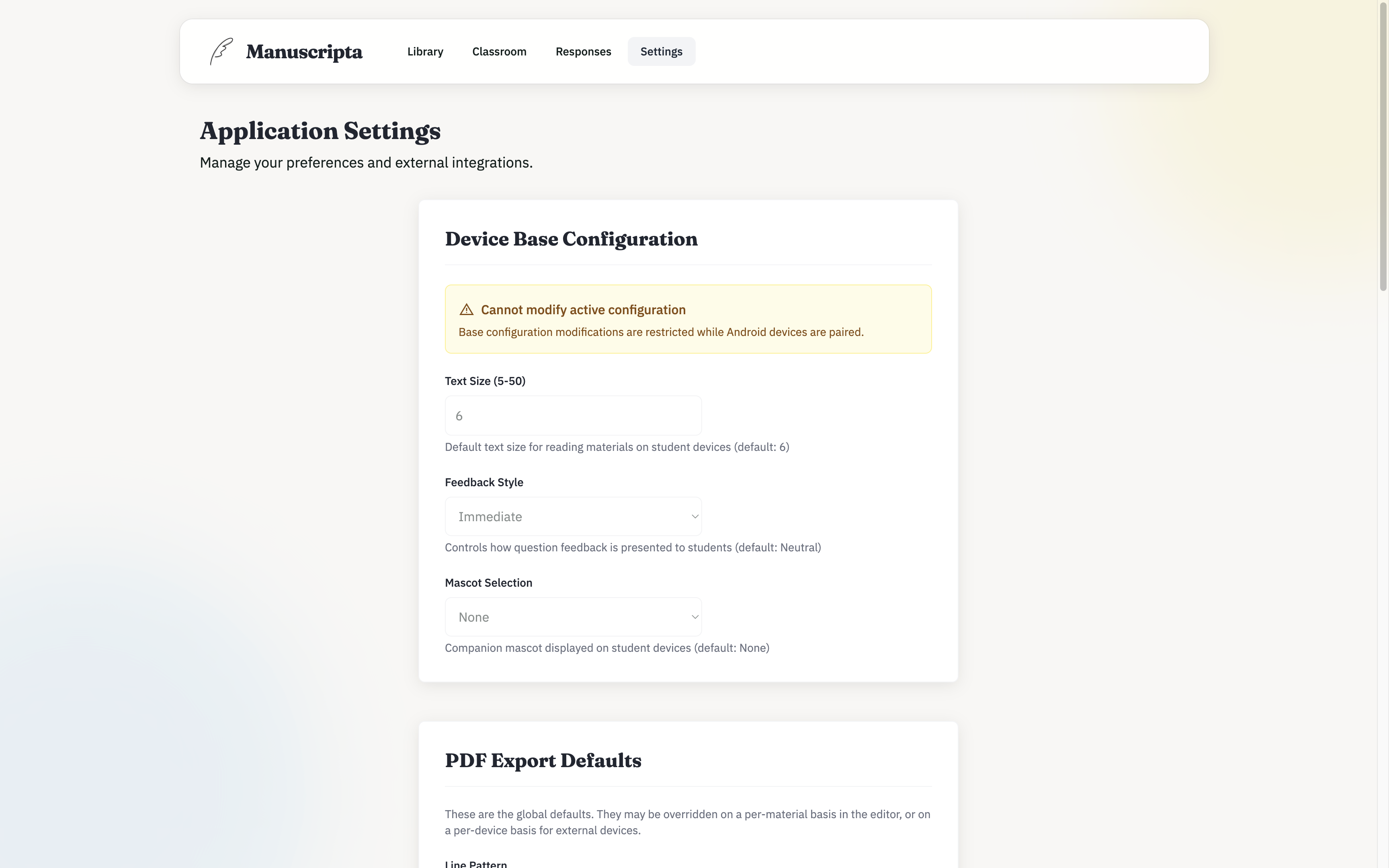The width and height of the screenshot is (1389, 868).
Task: Click the 'Device Base Configuration' heading
Action: click(571, 240)
